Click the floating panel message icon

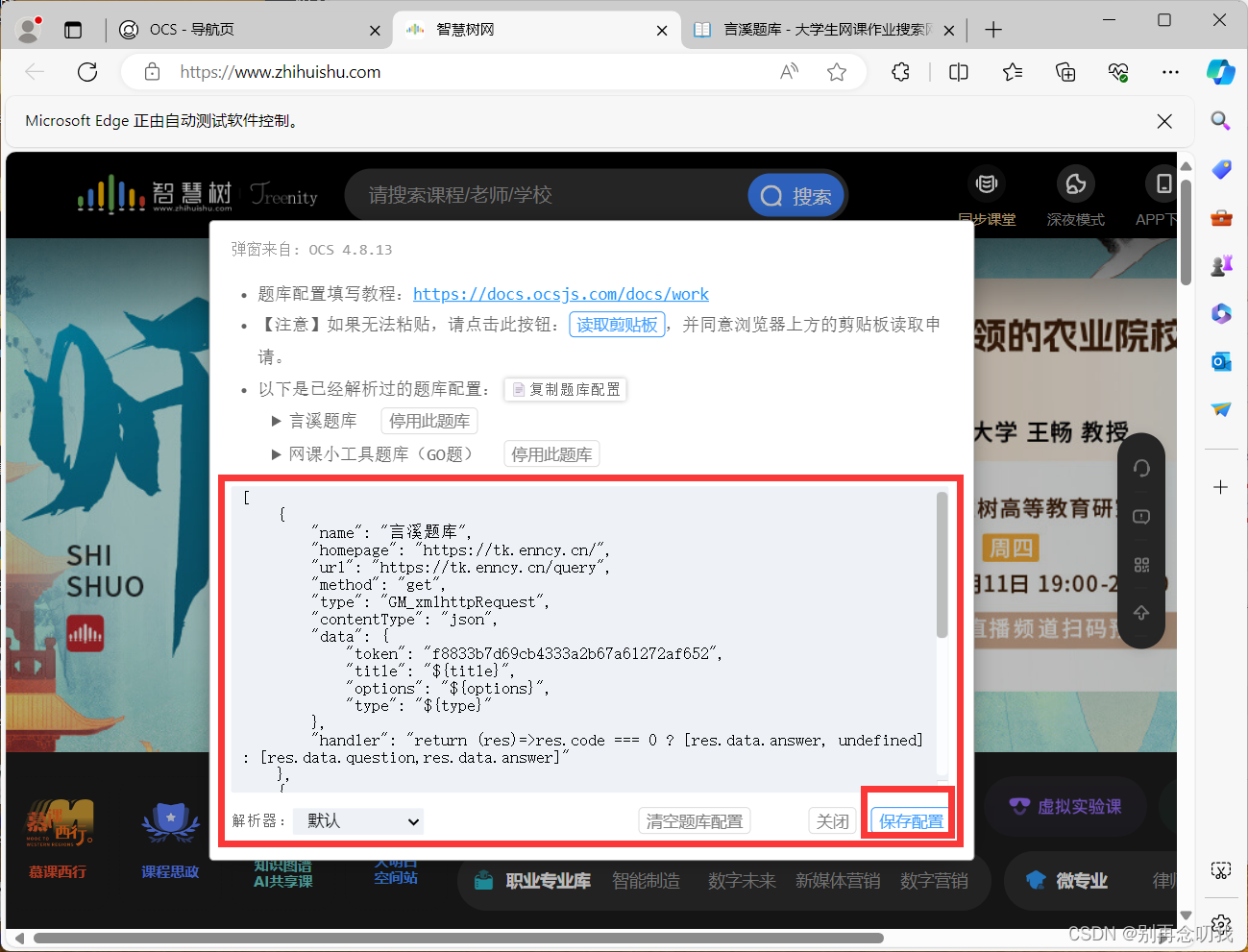[1141, 517]
